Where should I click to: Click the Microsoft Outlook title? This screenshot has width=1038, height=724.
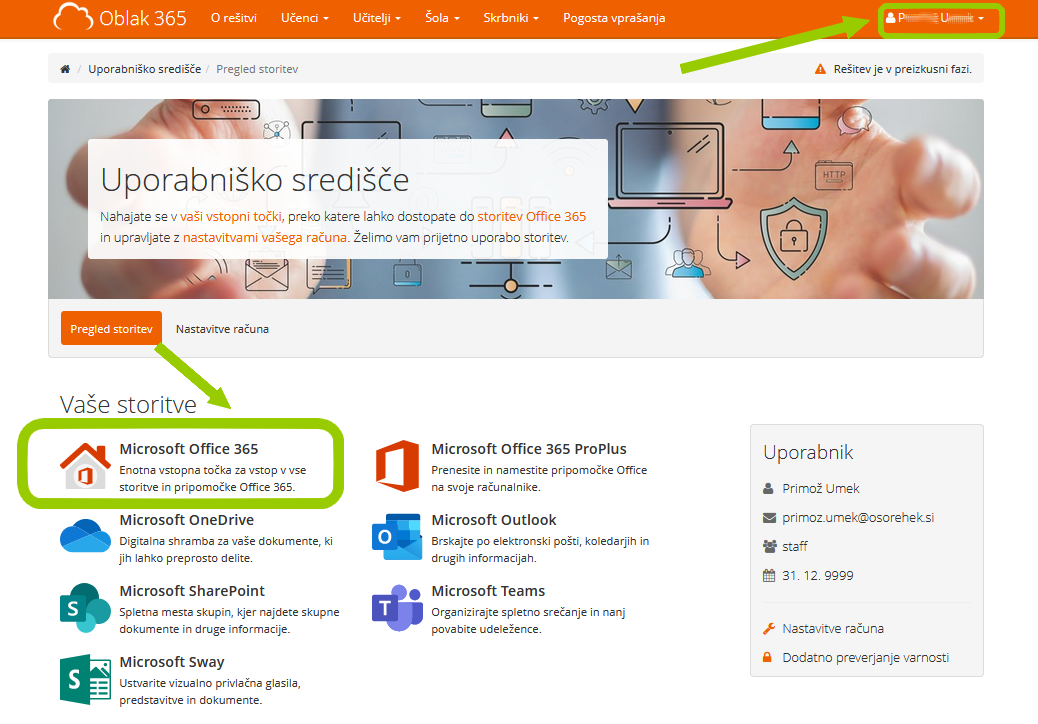click(494, 520)
